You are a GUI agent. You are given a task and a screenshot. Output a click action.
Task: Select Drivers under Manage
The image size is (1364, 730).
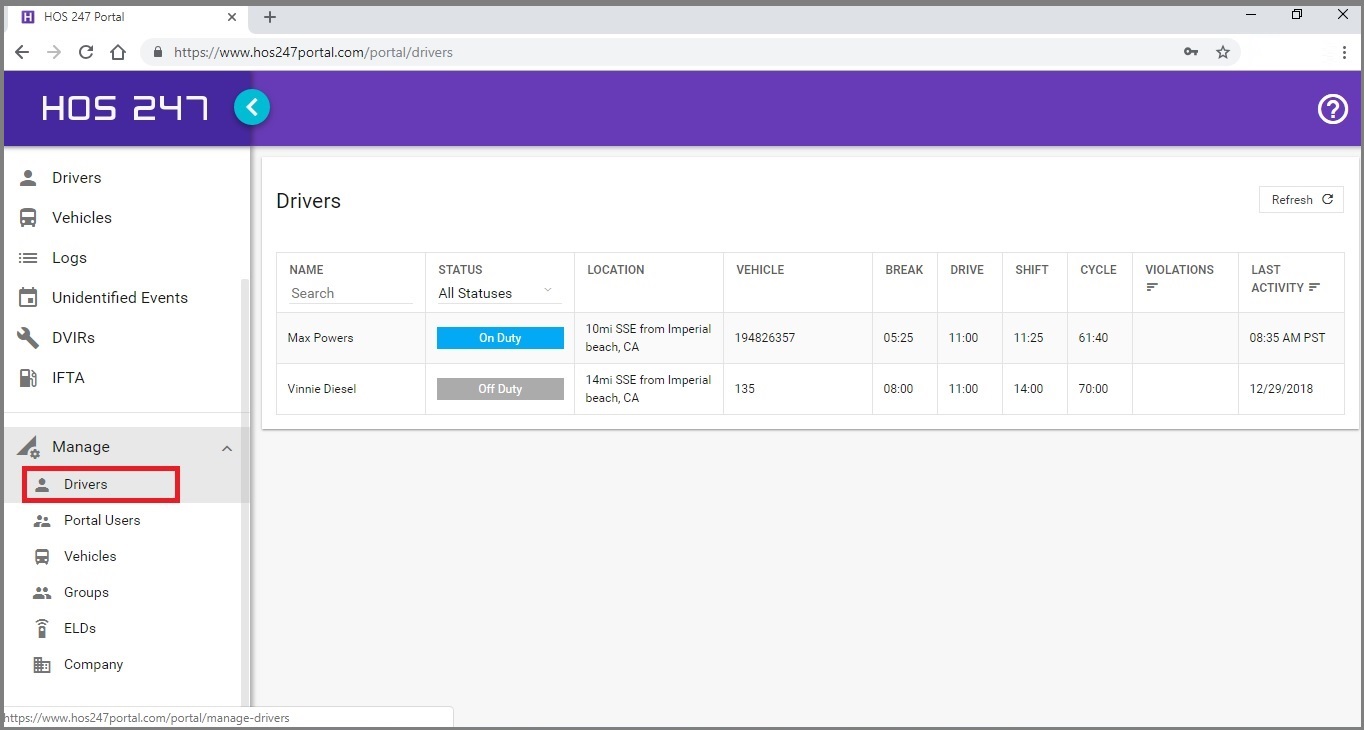point(101,484)
